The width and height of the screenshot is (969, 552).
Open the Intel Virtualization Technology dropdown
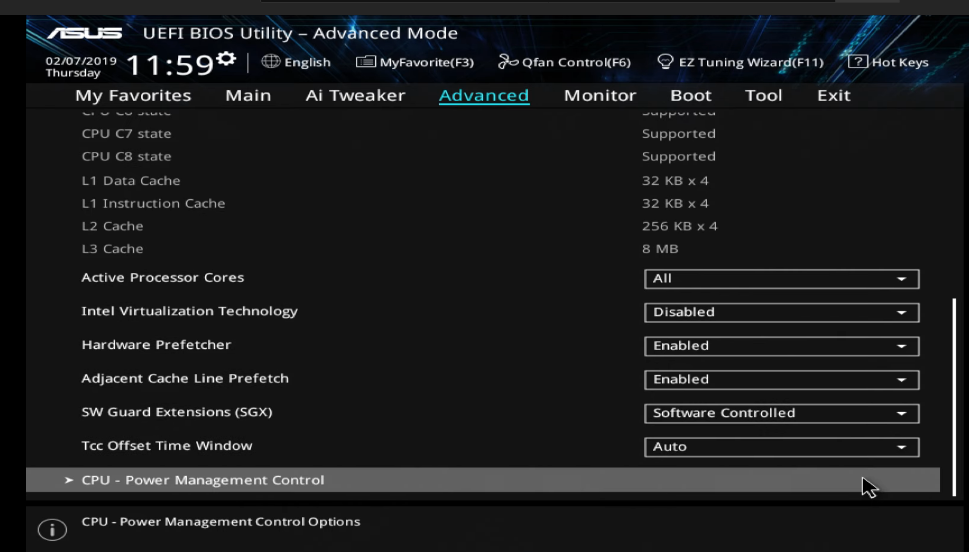coord(781,312)
